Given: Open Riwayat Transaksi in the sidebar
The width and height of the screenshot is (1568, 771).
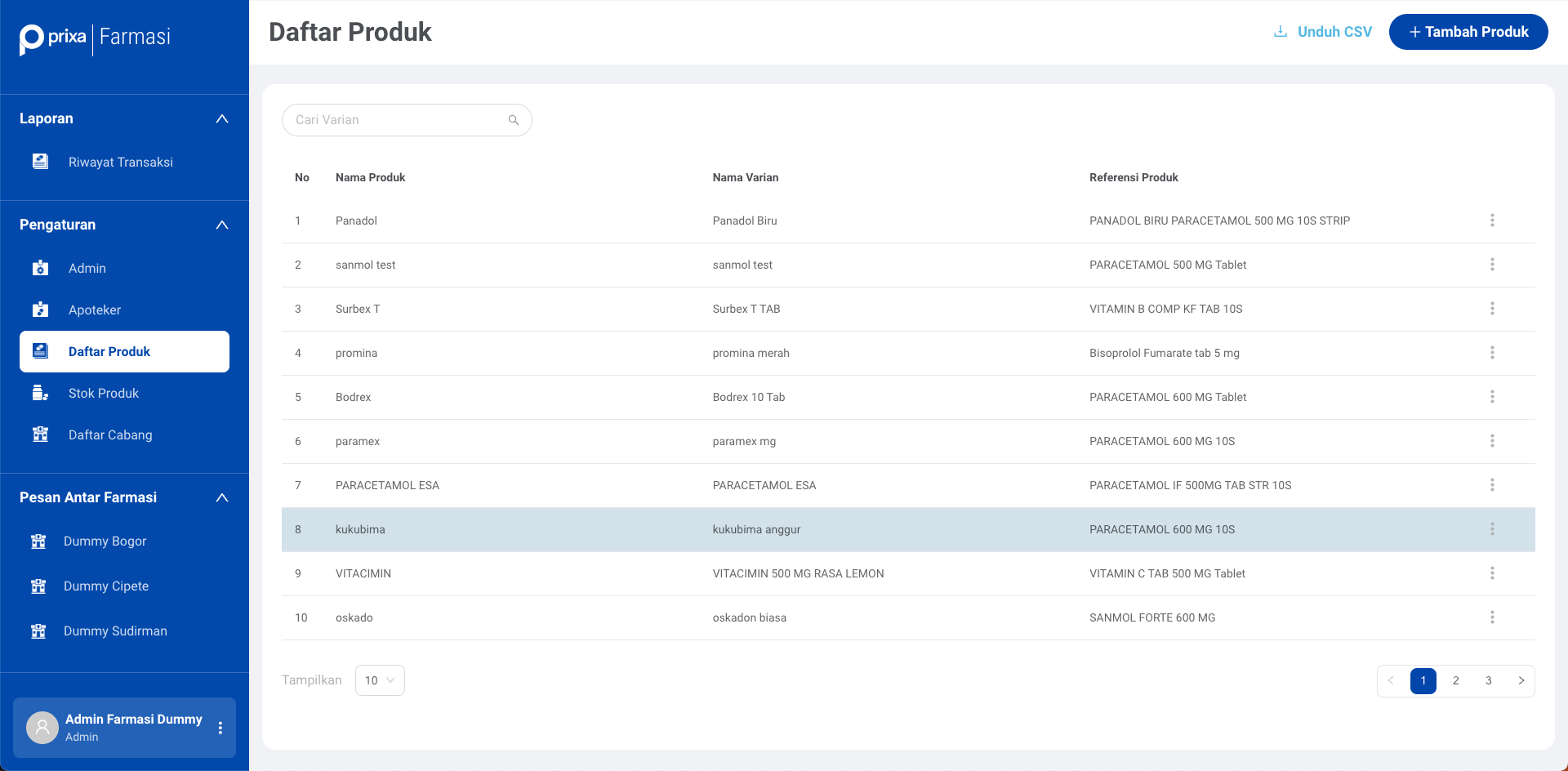Looking at the screenshot, I should coord(120,163).
